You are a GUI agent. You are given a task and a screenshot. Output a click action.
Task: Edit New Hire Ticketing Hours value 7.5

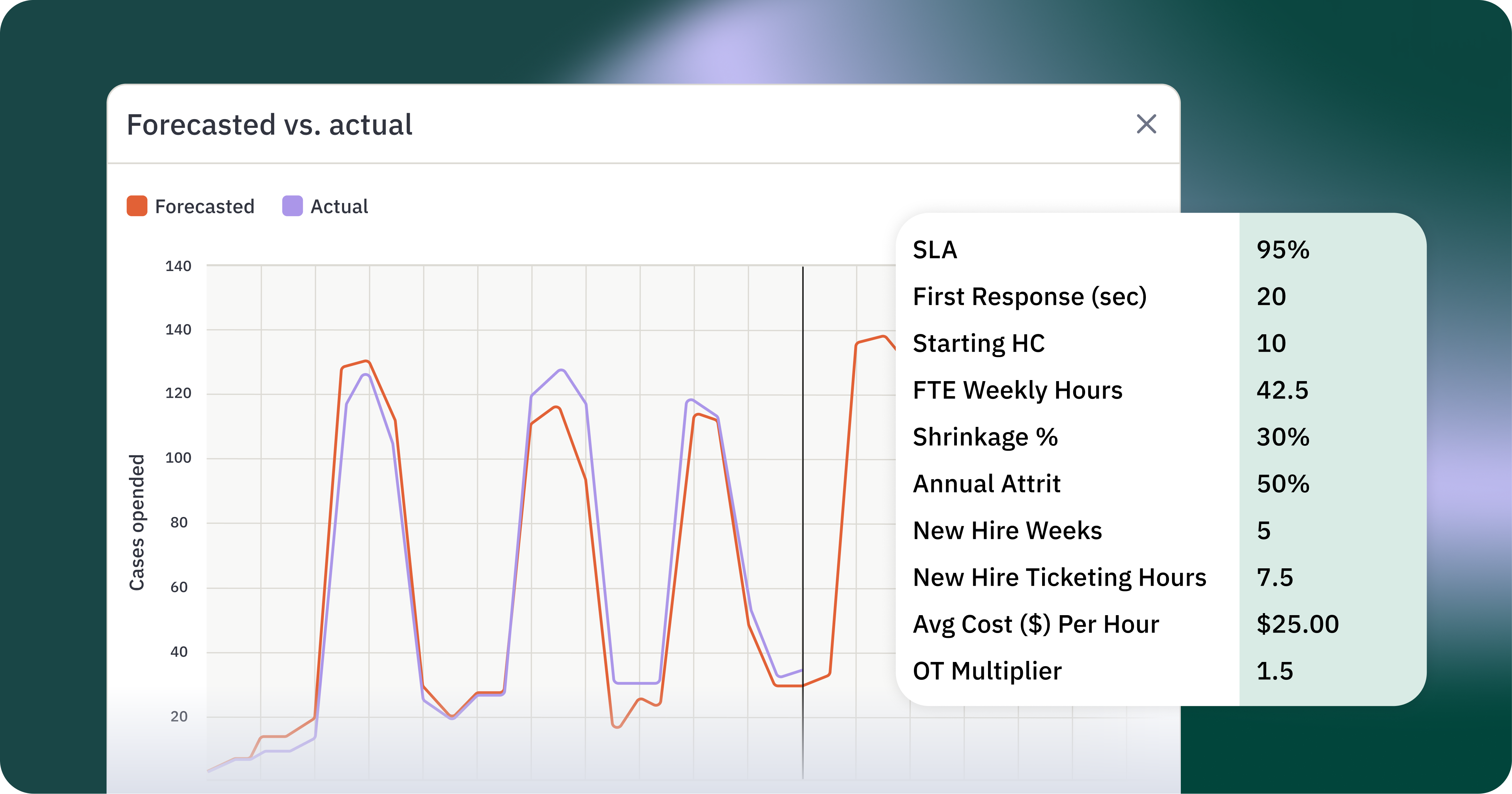[1274, 577]
